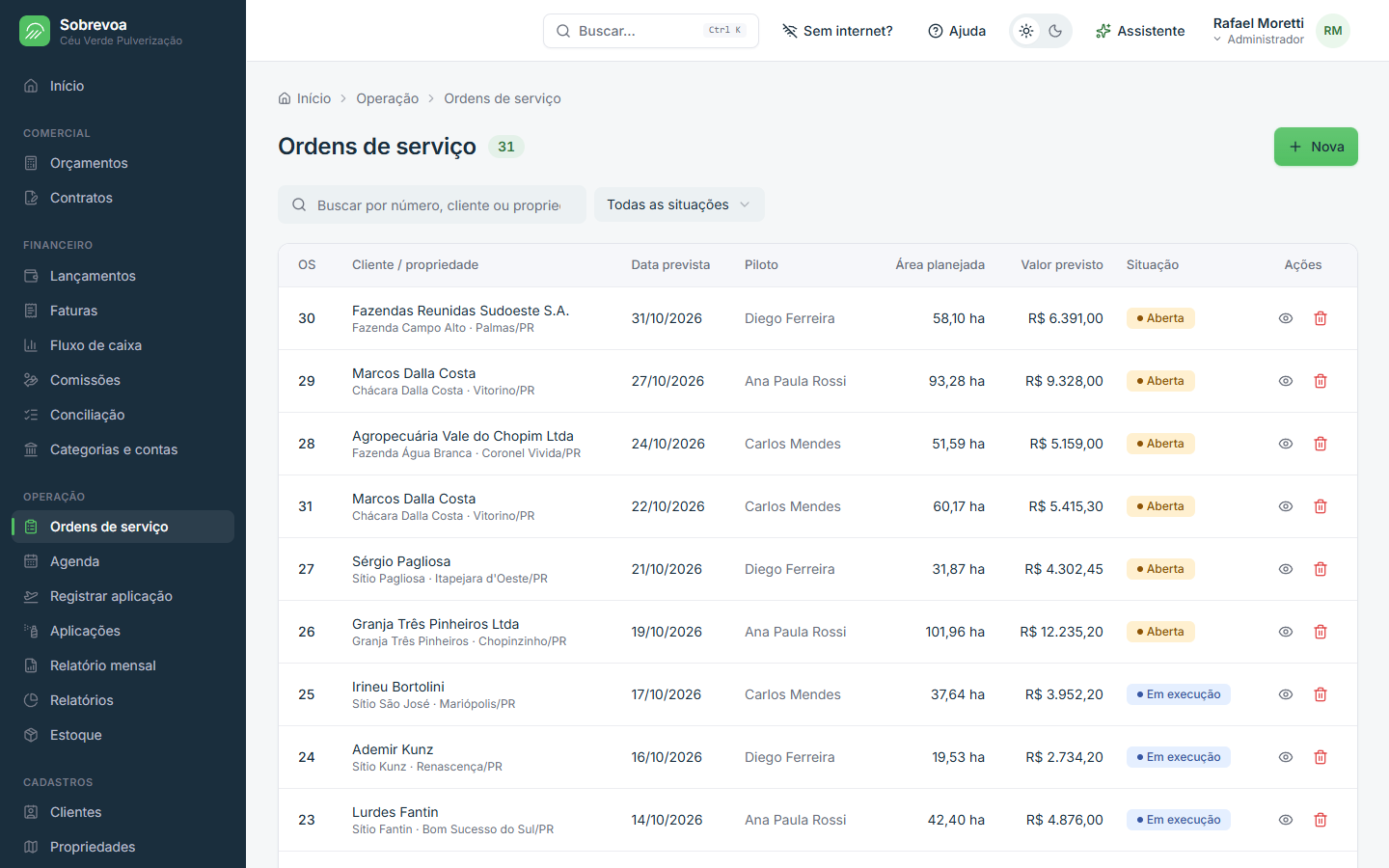Click the home icon in breadcrumb

285,98
